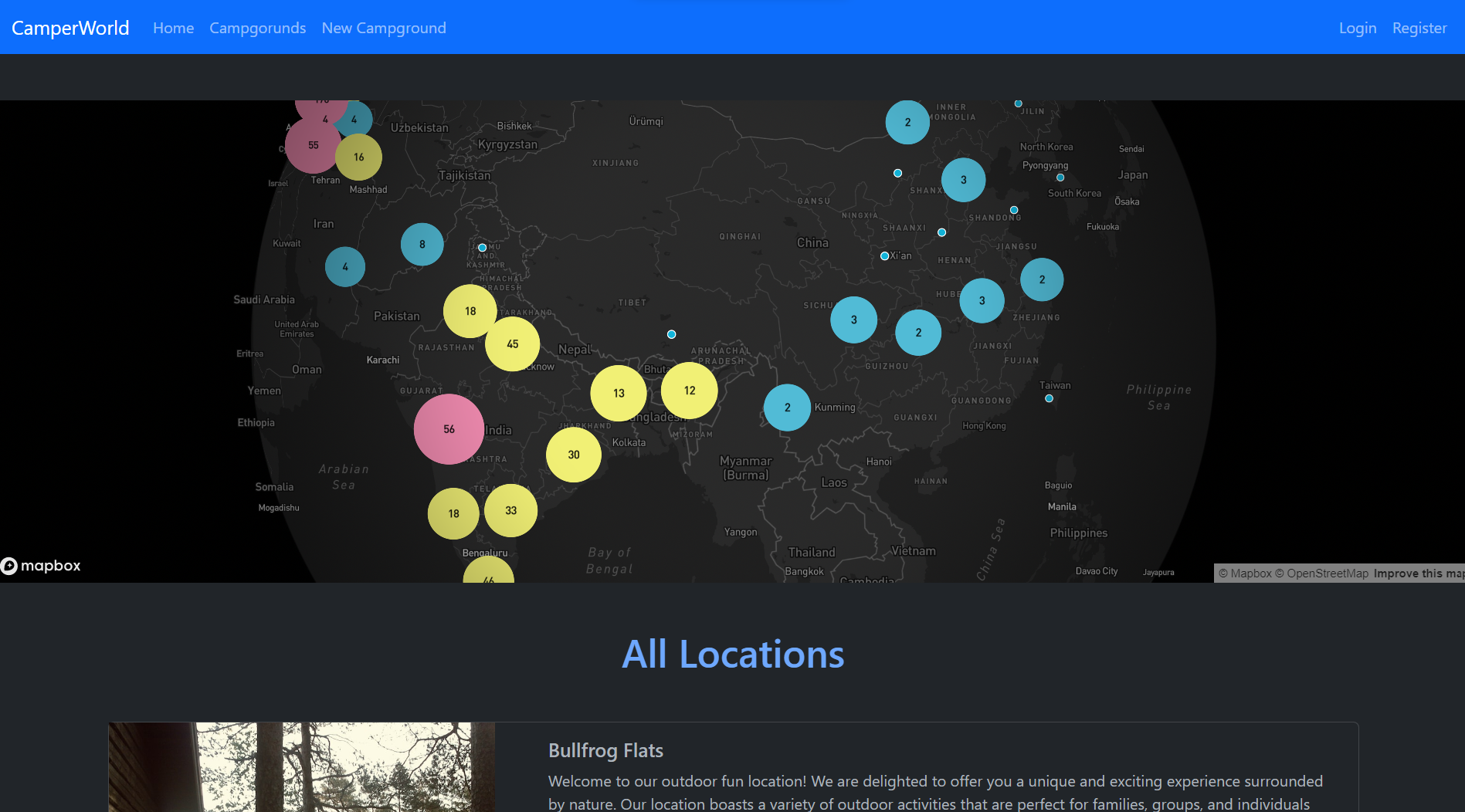Screen dimensions: 1465x812
Task: Open the © Mapbox attribution link
Action: (1244, 573)
